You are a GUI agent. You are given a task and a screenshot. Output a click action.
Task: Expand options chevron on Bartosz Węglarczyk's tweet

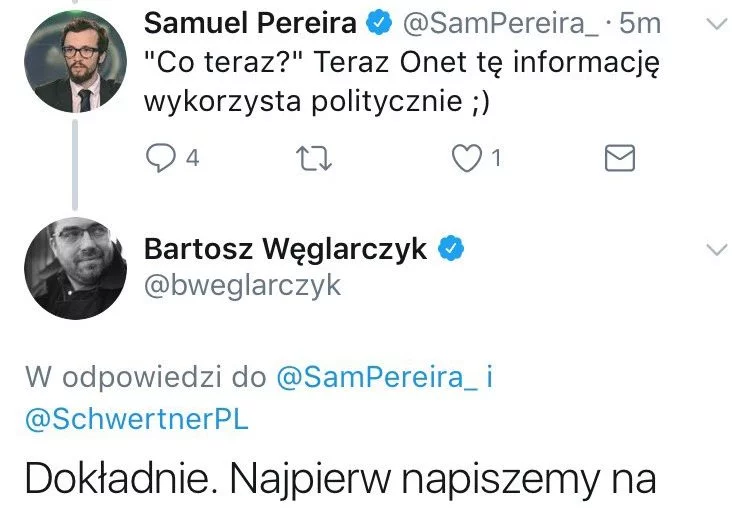pos(714,248)
